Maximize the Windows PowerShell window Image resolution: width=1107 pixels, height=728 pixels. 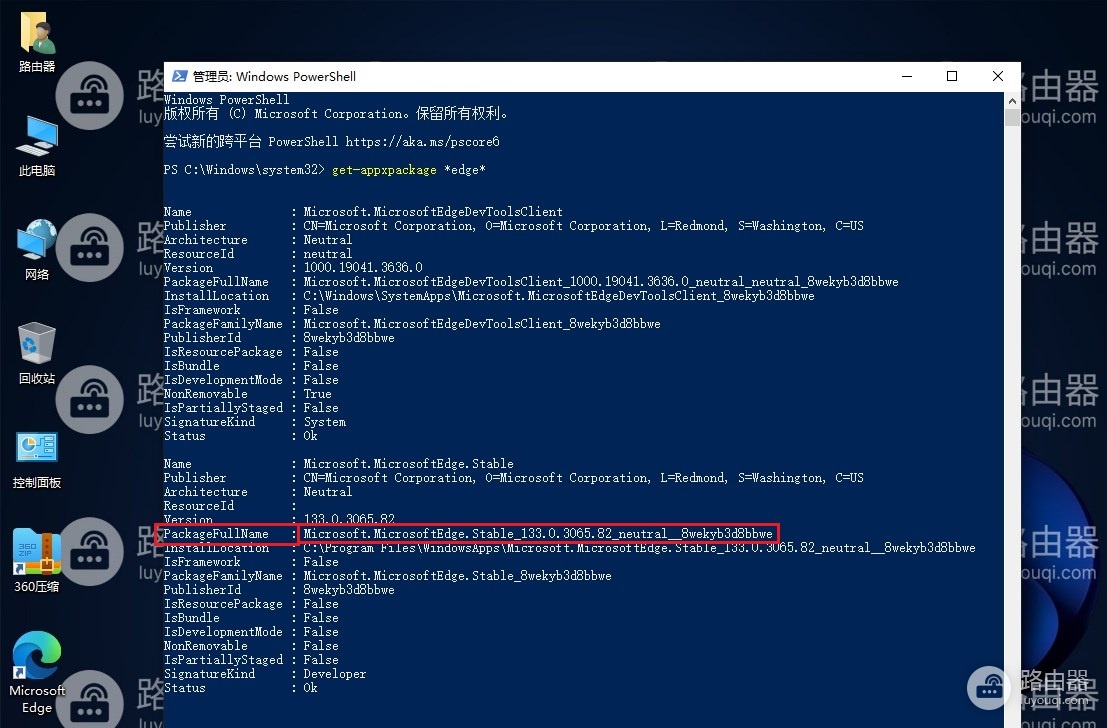[952, 76]
